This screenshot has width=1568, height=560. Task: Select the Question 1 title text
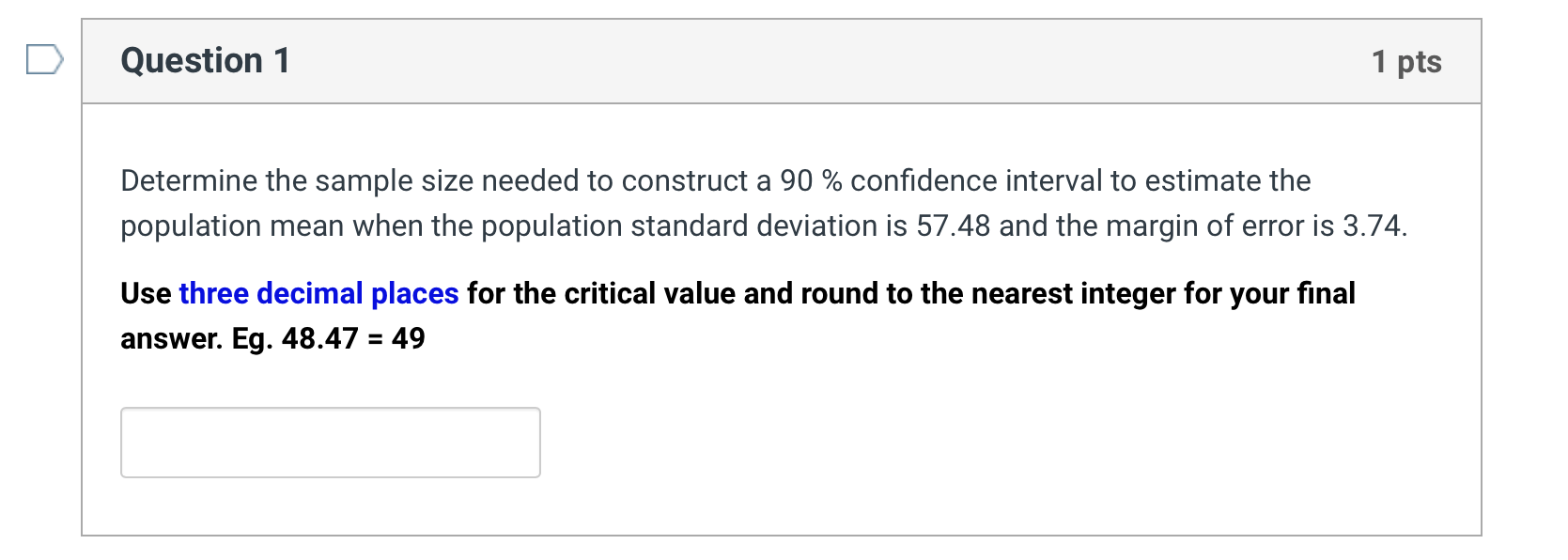[x=203, y=60]
